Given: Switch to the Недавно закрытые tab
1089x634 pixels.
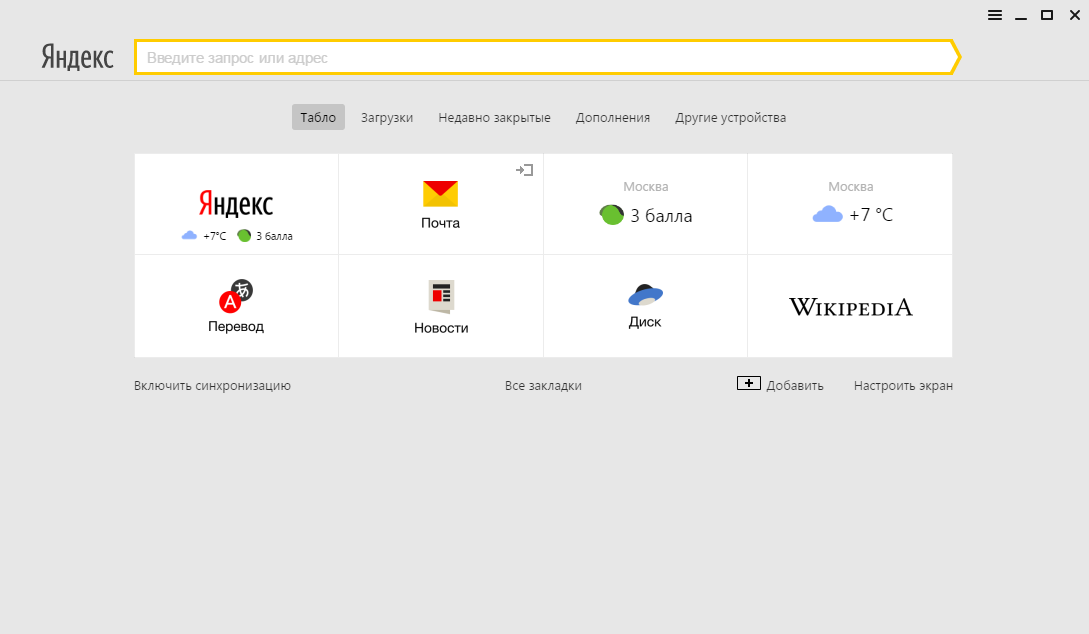Looking at the screenshot, I should pos(494,117).
